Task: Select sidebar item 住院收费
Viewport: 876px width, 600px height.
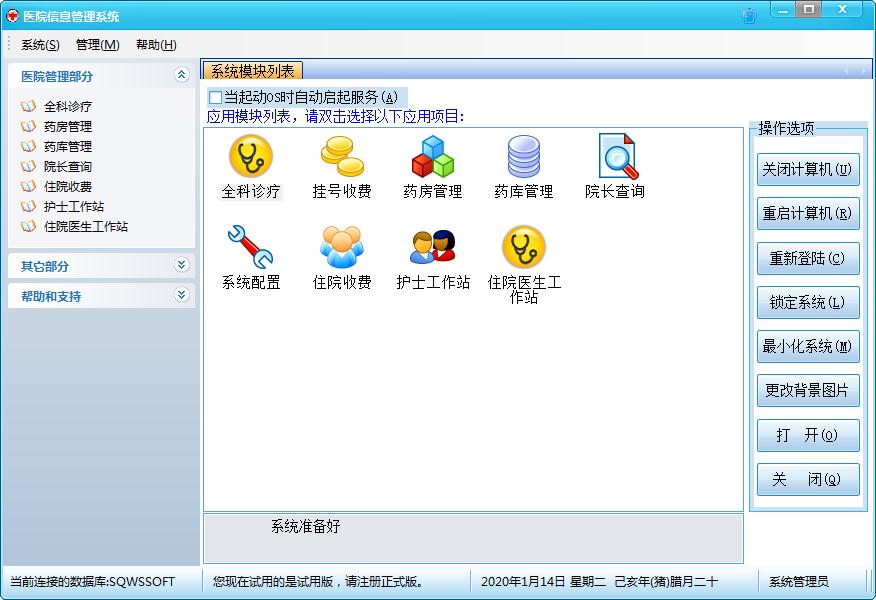Action: click(x=68, y=187)
